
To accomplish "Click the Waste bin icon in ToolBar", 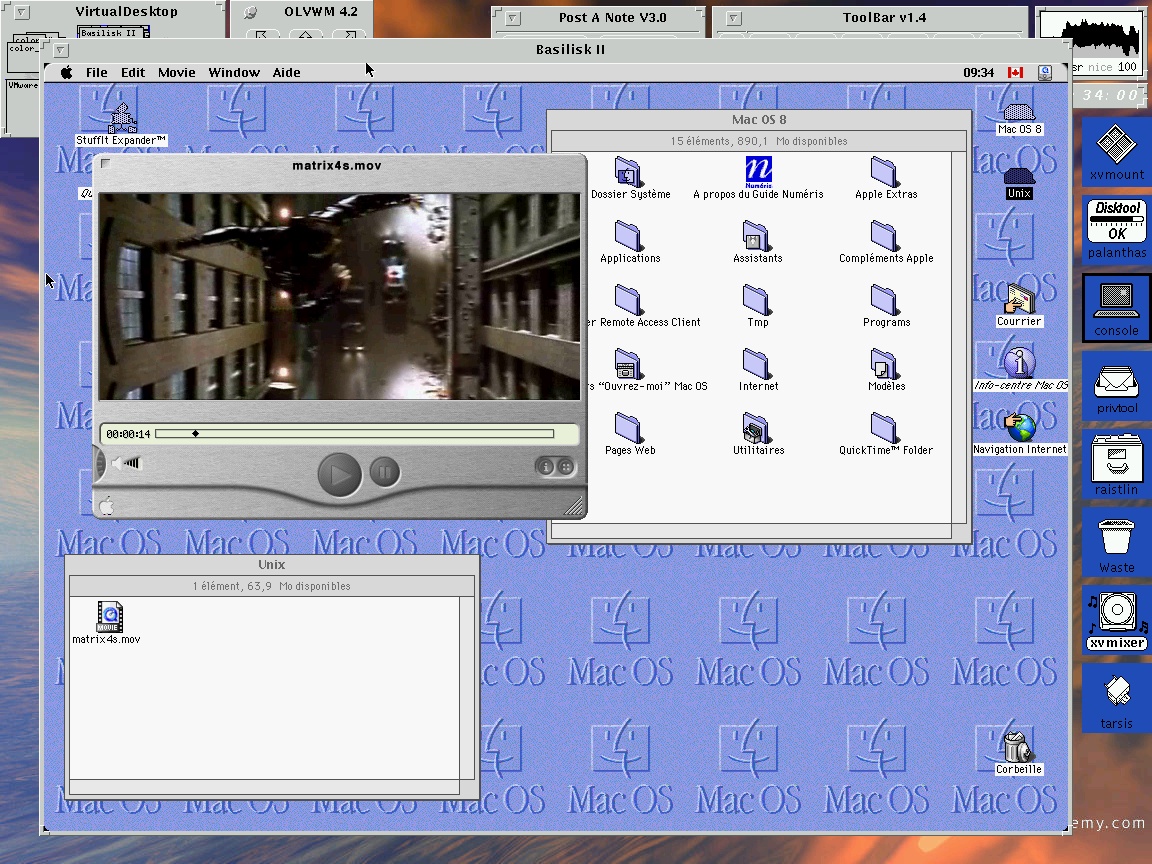I will pyautogui.click(x=1117, y=544).
